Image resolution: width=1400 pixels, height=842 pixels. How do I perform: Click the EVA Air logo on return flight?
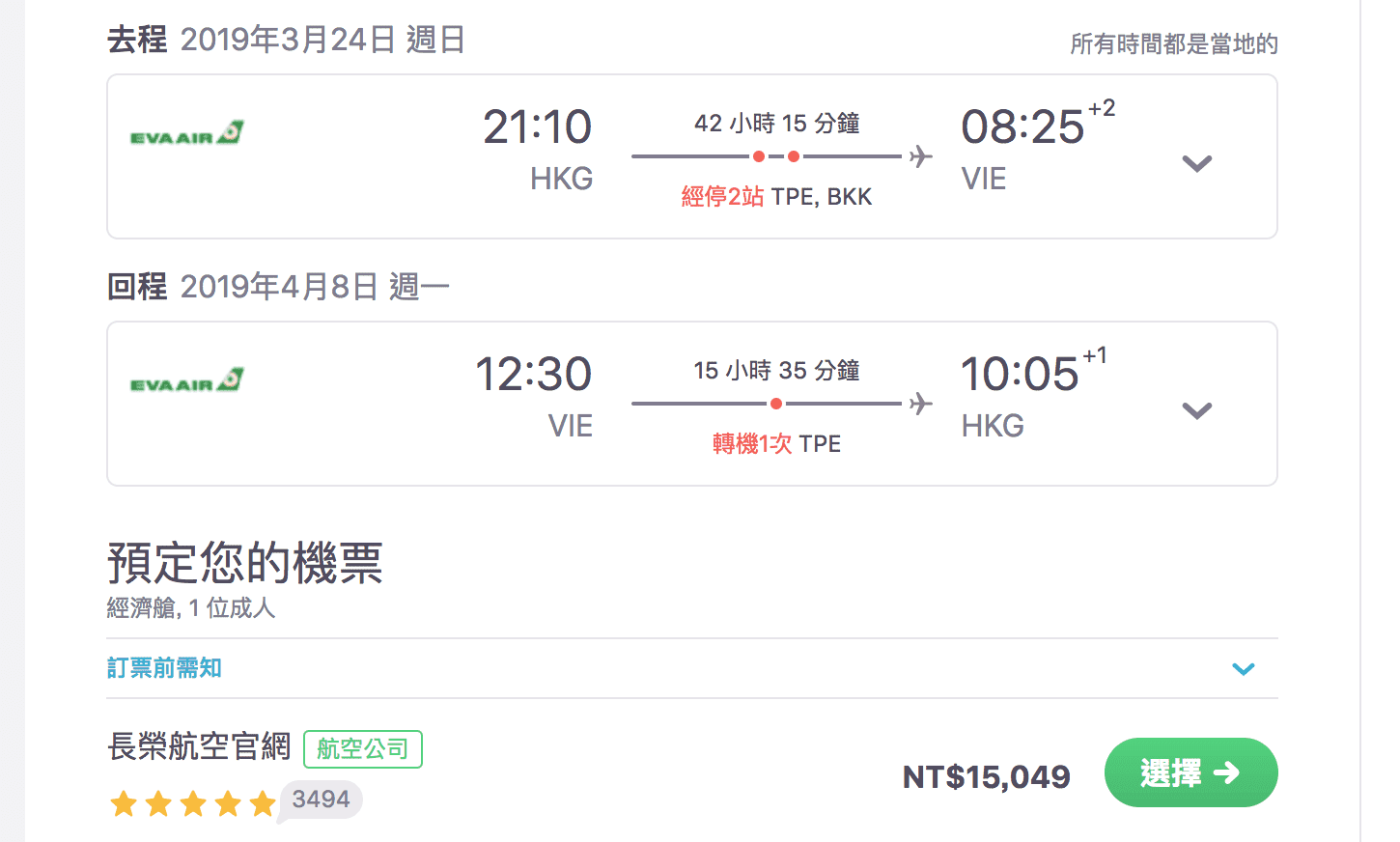point(187,380)
